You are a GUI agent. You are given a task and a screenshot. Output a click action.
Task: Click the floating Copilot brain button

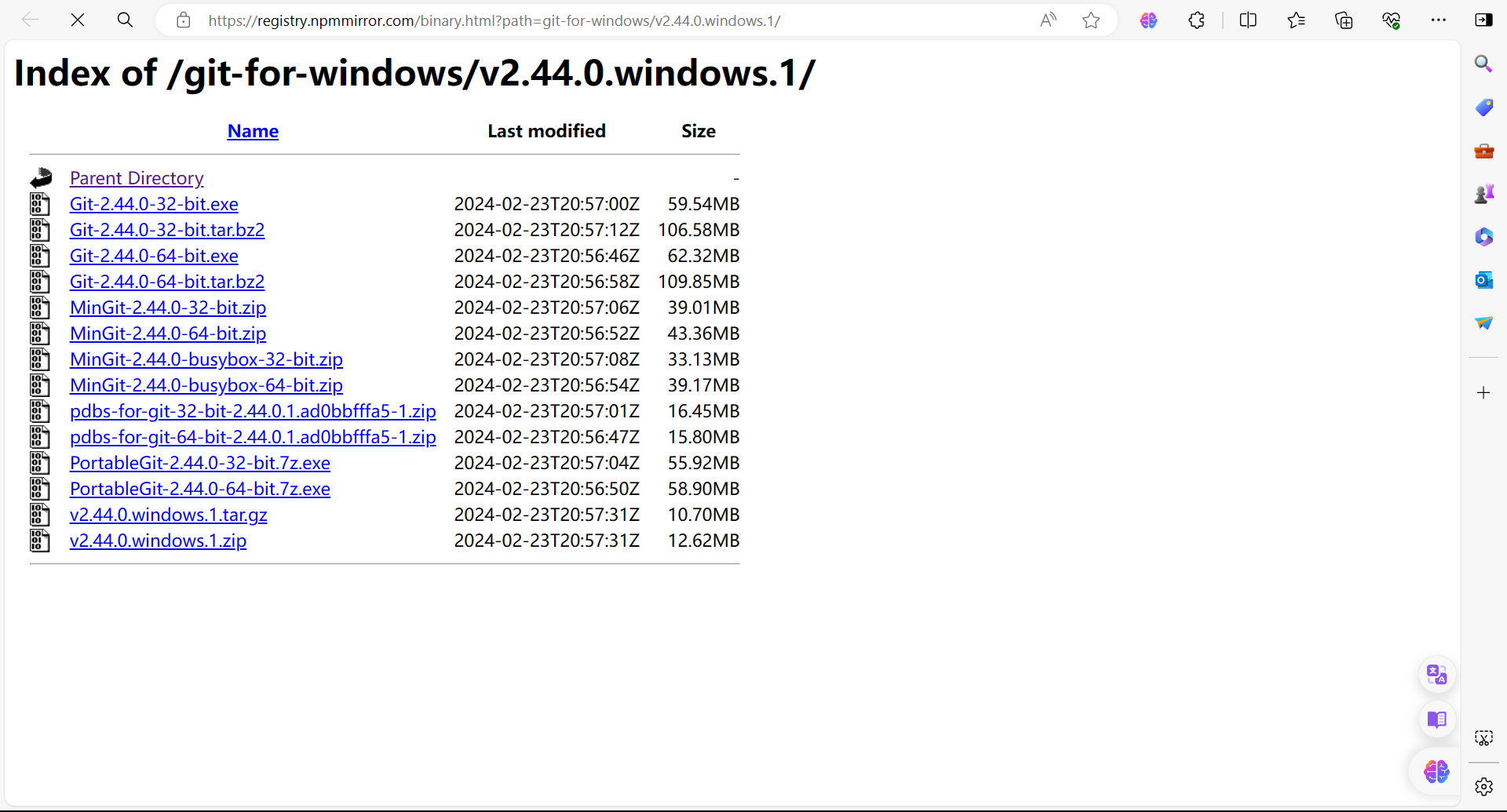click(x=1436, y=772)
